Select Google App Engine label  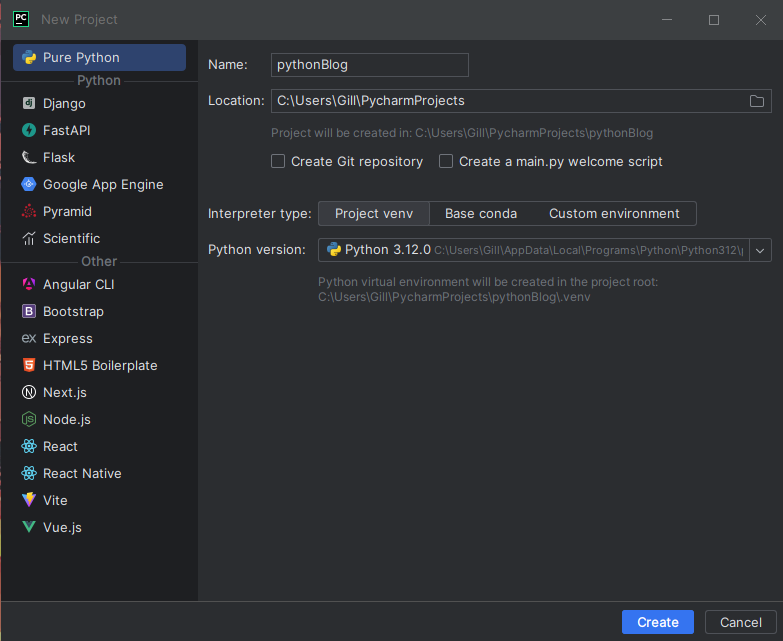pyautogui.click(x=103, y=184)
